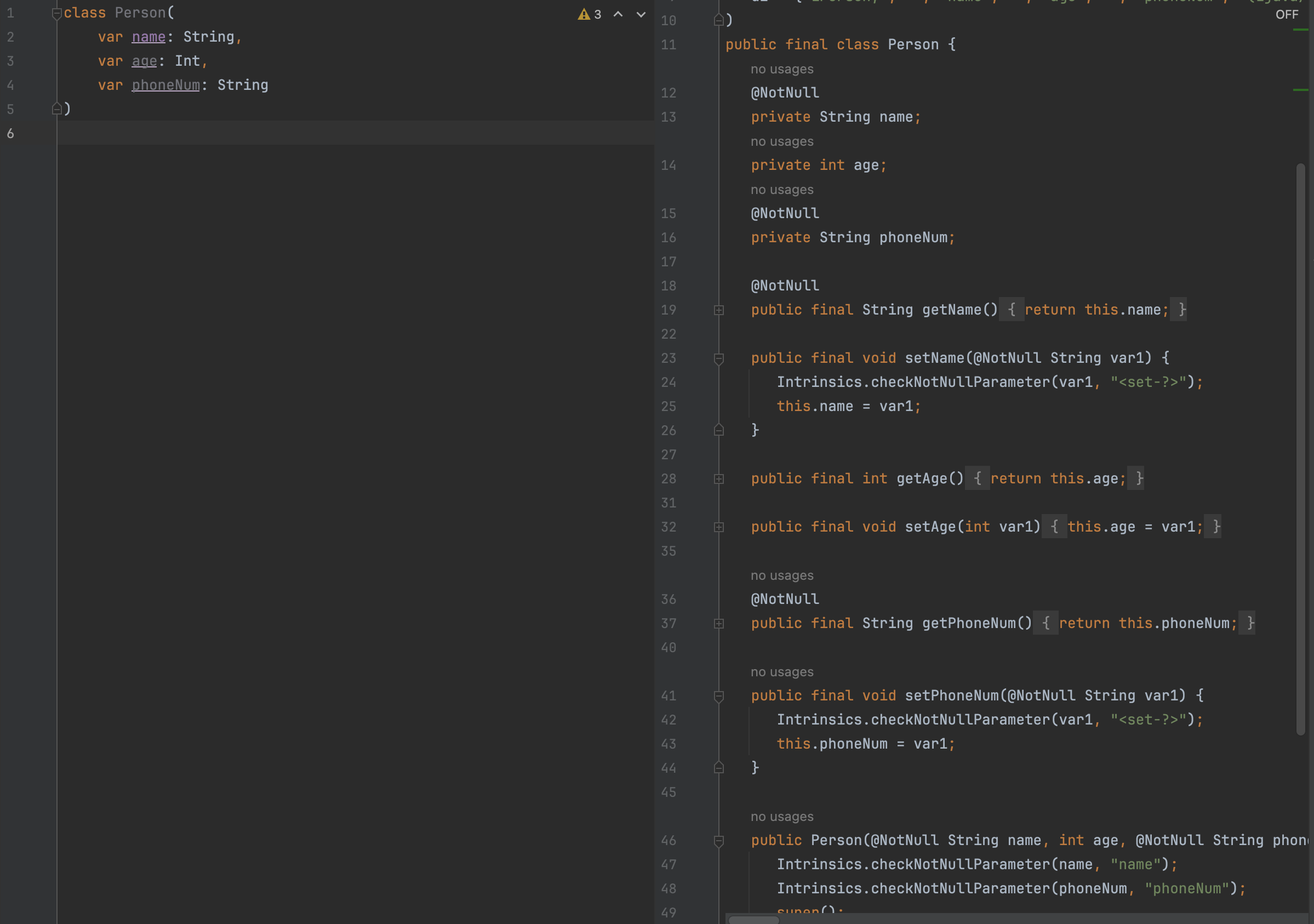Click 'private String name;' field declaration
The height and width of the screenshot is (924, 1314).
836,117
